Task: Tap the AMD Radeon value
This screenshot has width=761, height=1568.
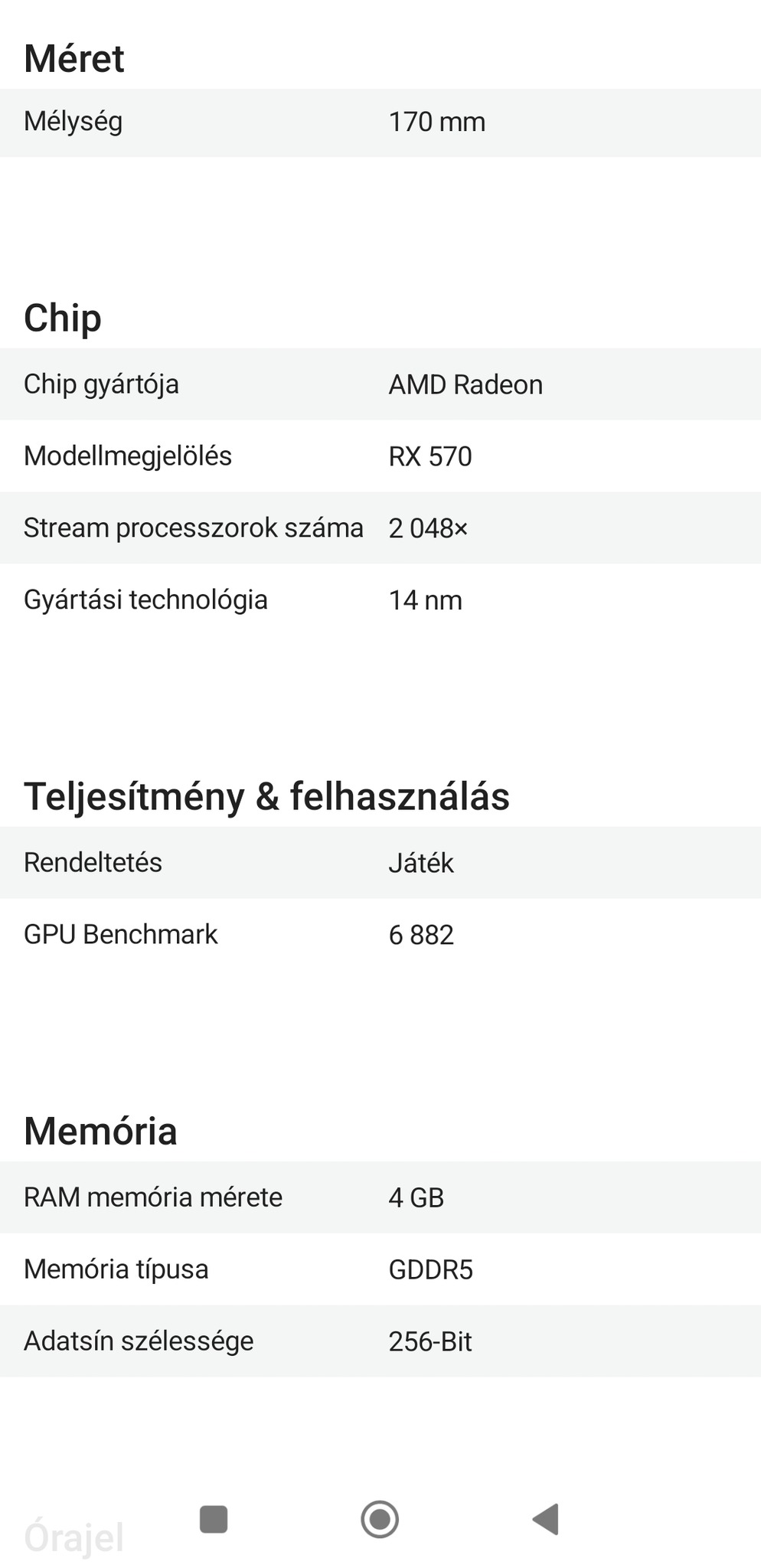Action: [465, 384]
